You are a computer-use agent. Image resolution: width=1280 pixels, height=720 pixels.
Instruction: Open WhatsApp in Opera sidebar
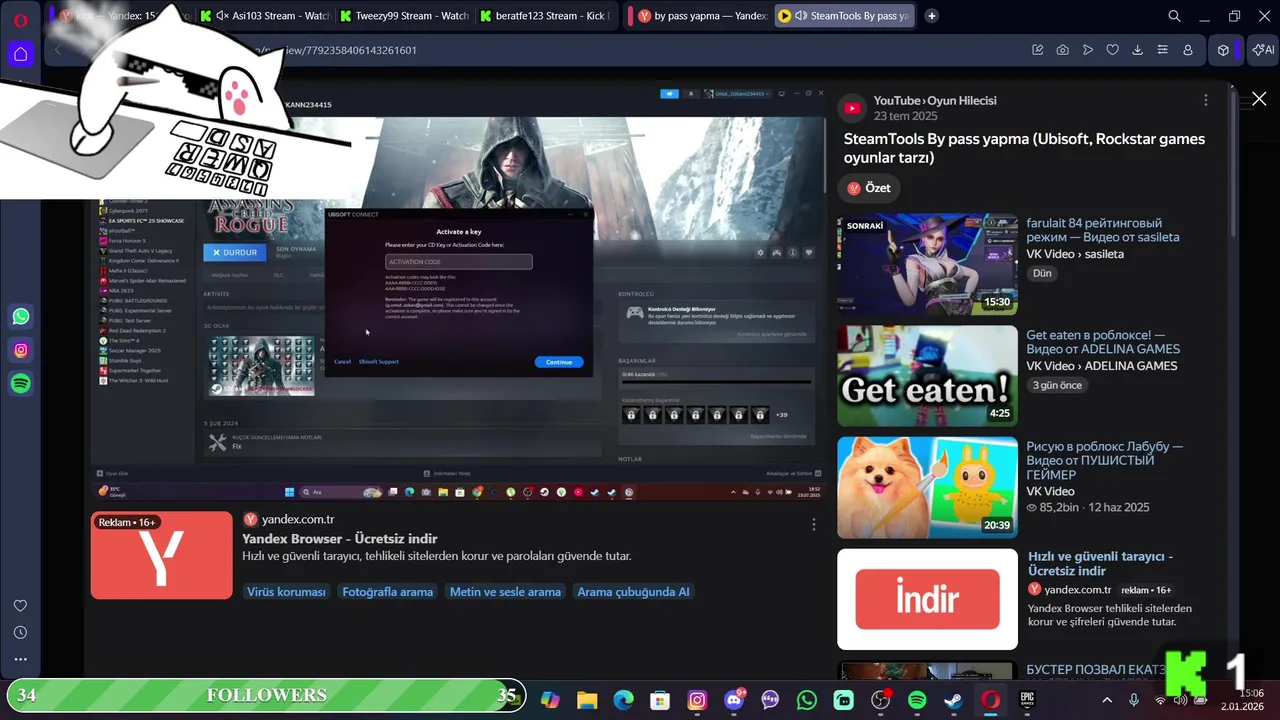point(21,317)
